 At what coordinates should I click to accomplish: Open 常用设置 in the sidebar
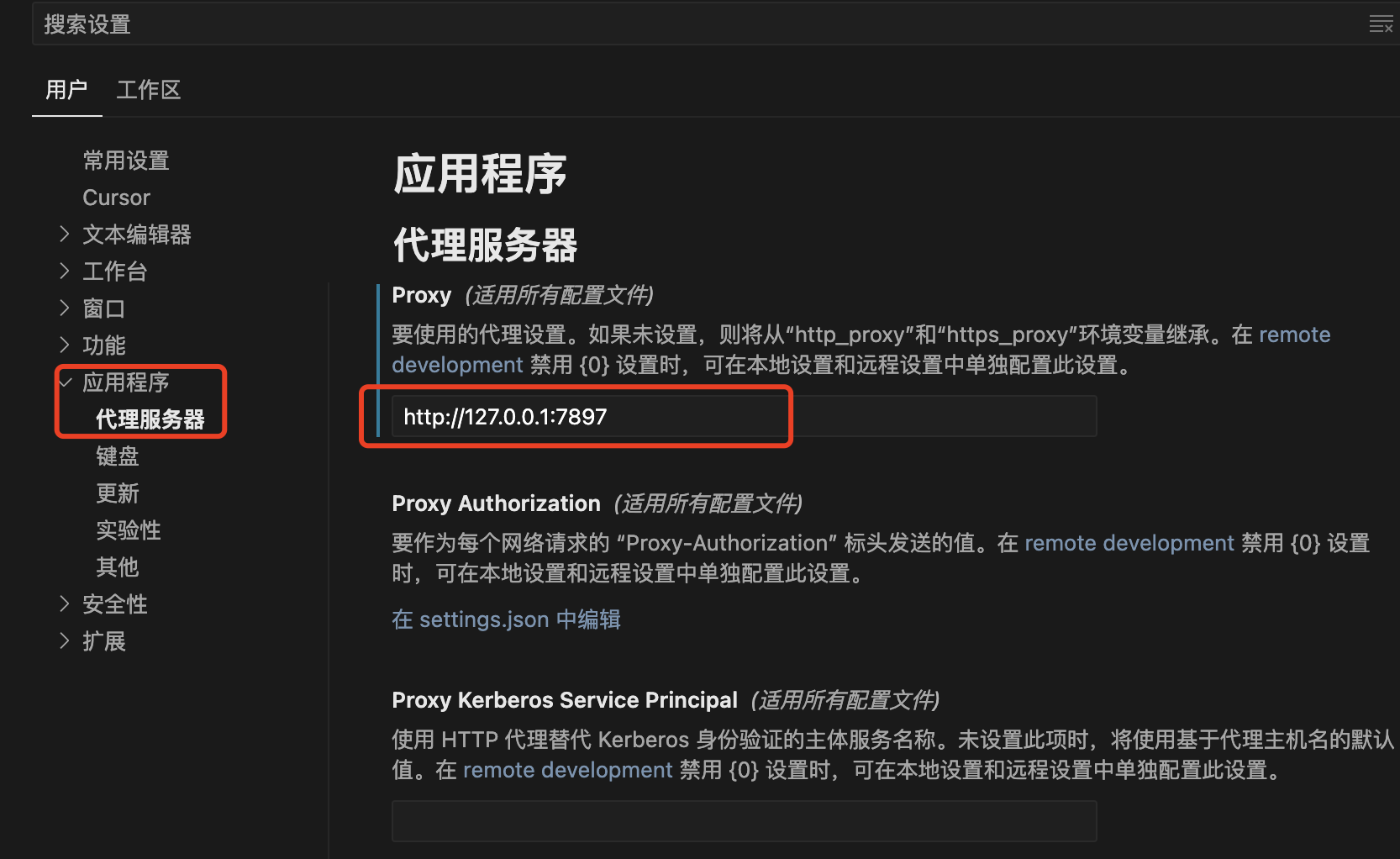click(126, 161)
